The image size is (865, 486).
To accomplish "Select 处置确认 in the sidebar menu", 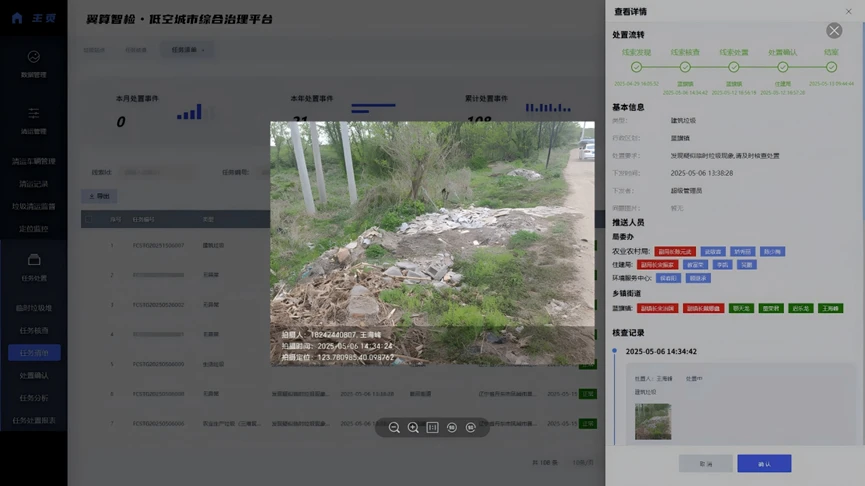I will (34, 375).
